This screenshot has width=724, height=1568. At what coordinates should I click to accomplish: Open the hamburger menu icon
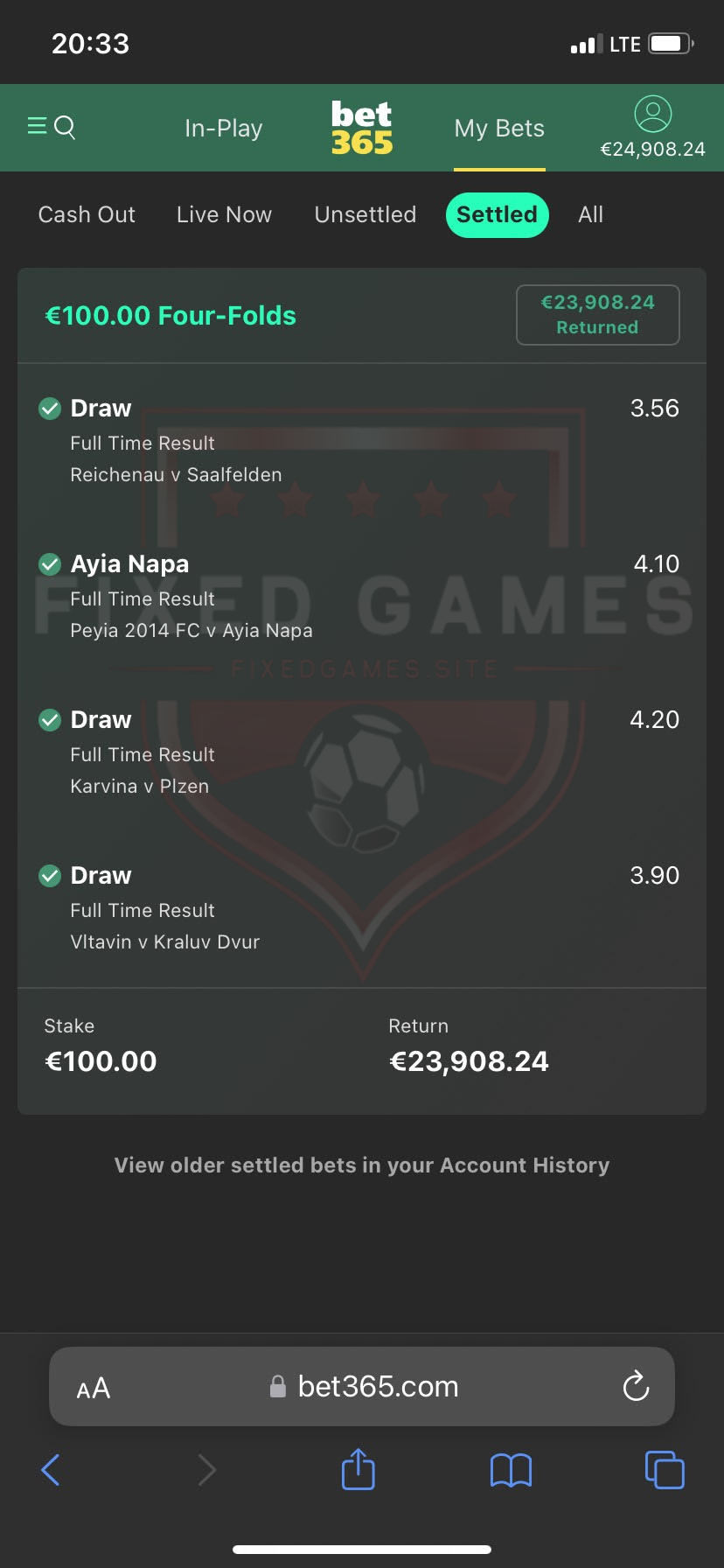(37, 127)
